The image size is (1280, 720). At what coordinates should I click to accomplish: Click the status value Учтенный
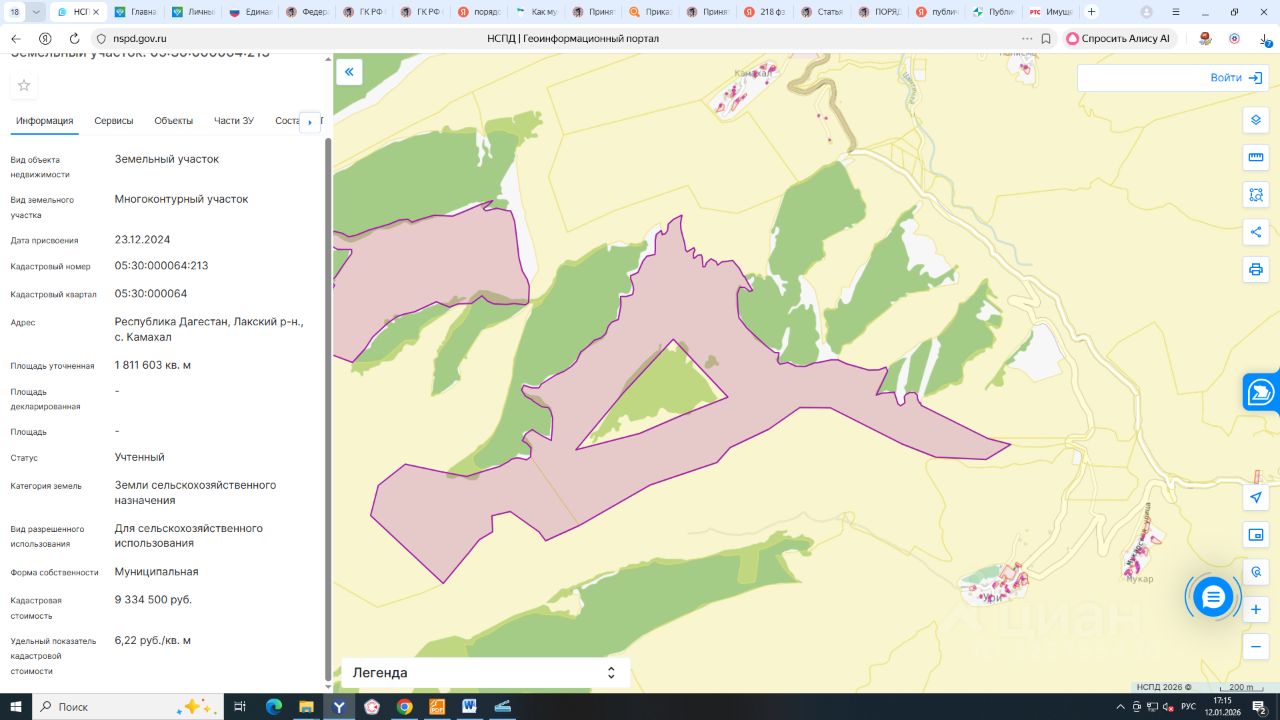pyautogui.click(x=140, y=458)
